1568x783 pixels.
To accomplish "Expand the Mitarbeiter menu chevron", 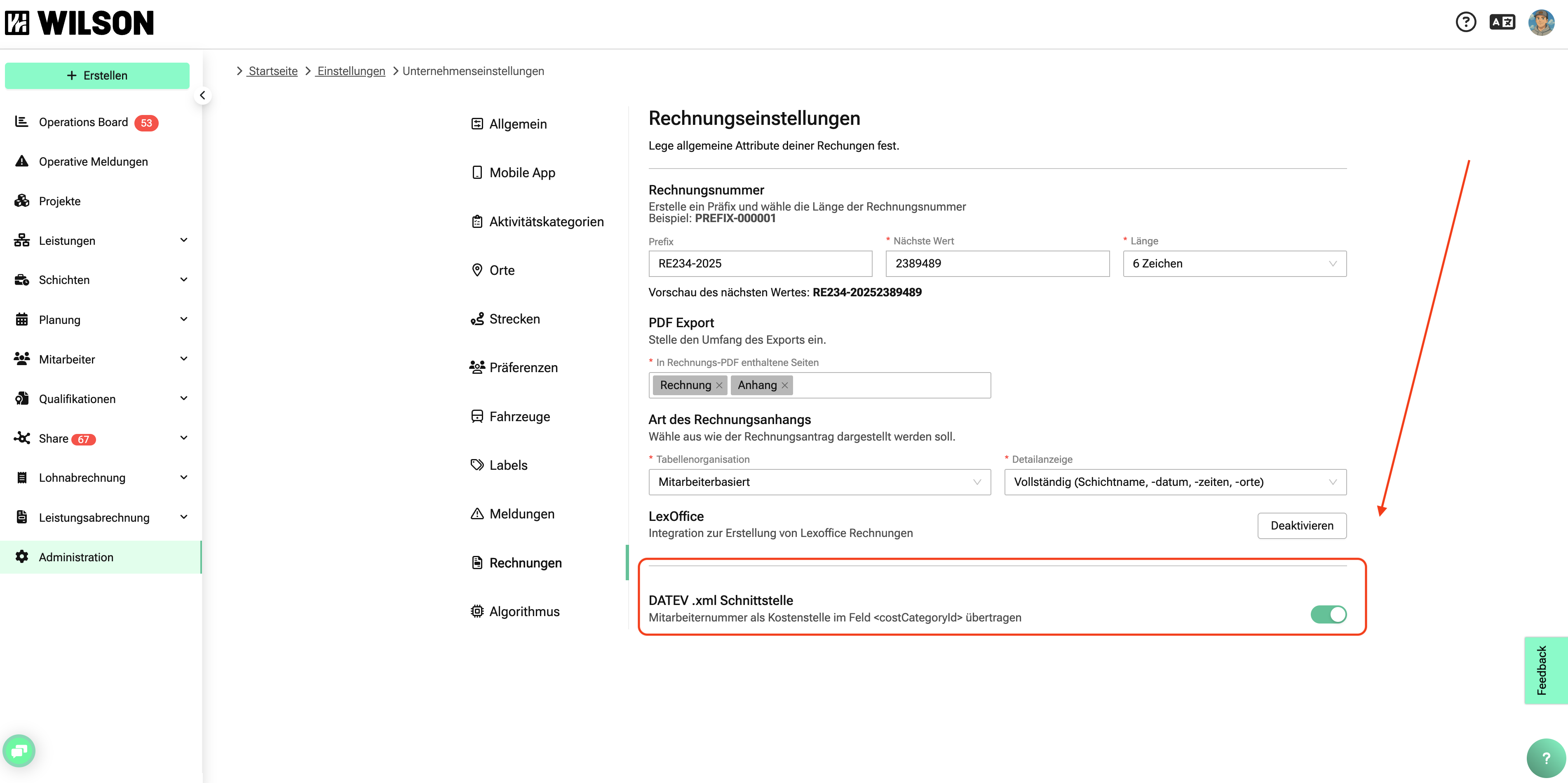I will (x=184, y=359).
